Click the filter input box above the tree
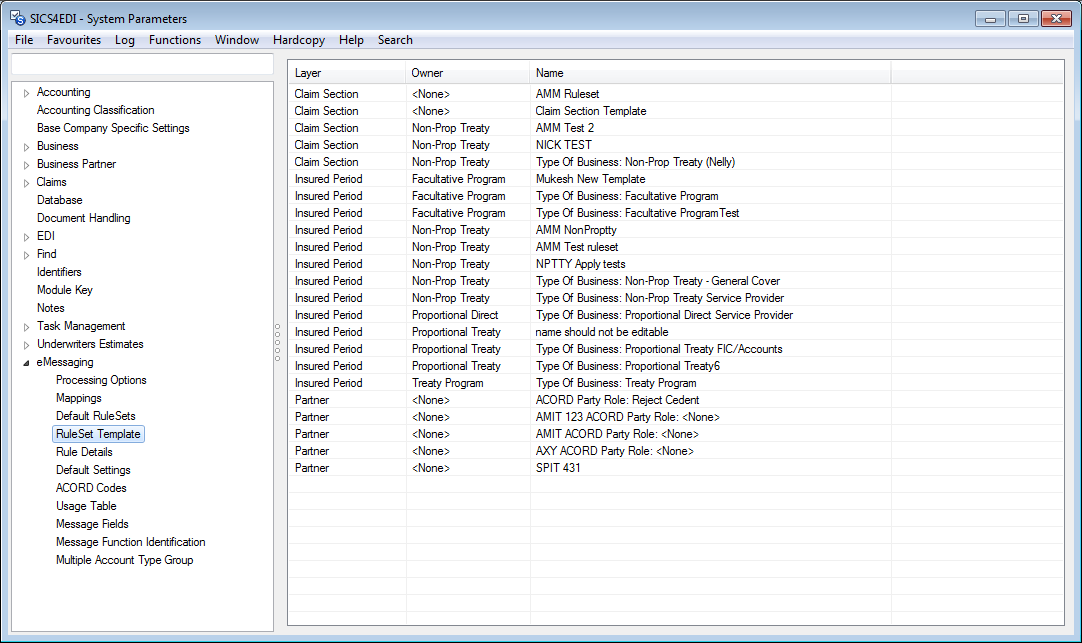 (140, 64)
